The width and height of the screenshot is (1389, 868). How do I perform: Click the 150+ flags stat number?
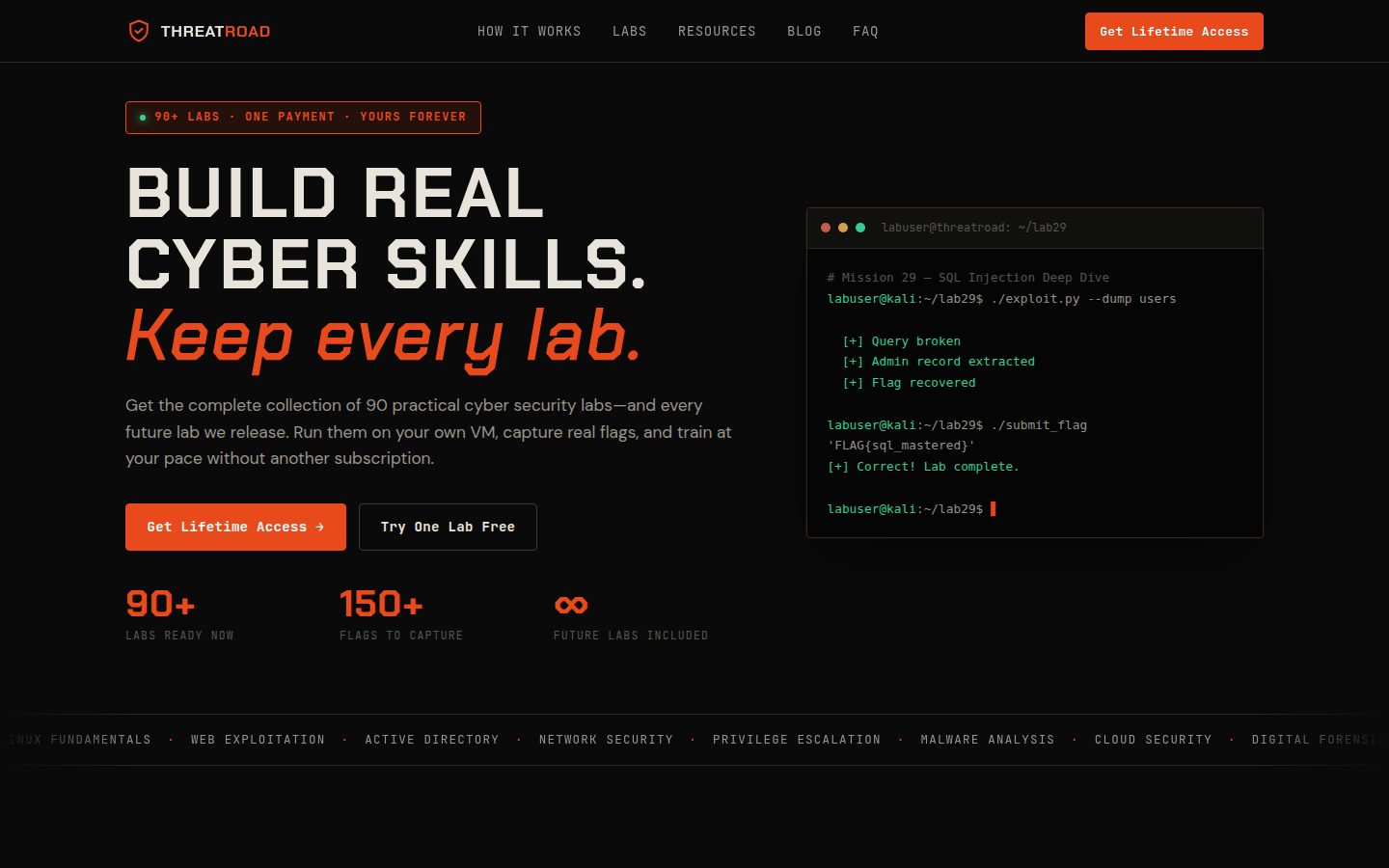pos(381,604)
